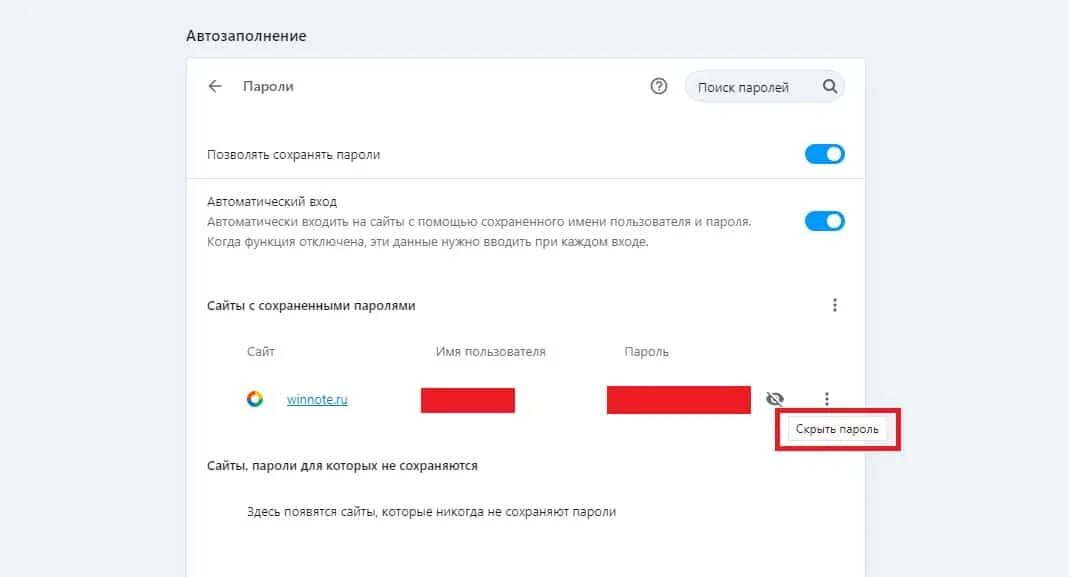Screen dimensions: 1069x577
Task: Open the help question mark icon
Action: pos(658,87)
